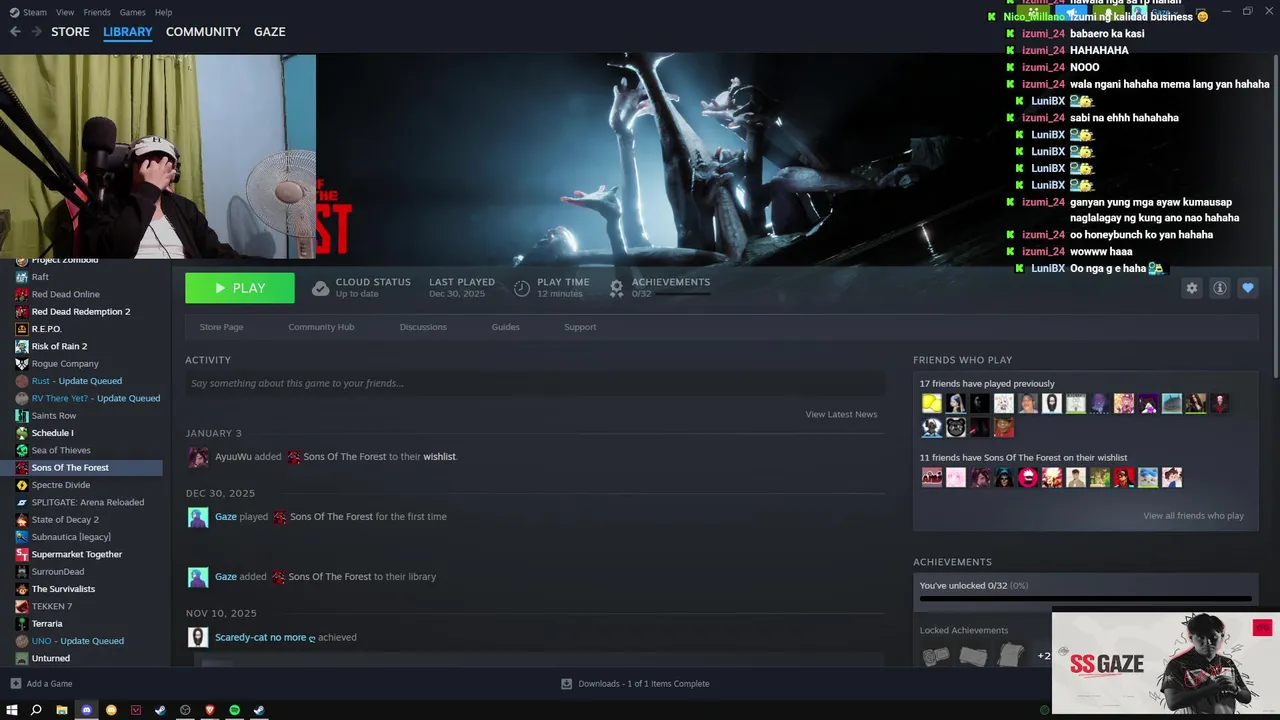Click the green PLAY button
This screenshot has width=1280, height=720.
(240, 288)
